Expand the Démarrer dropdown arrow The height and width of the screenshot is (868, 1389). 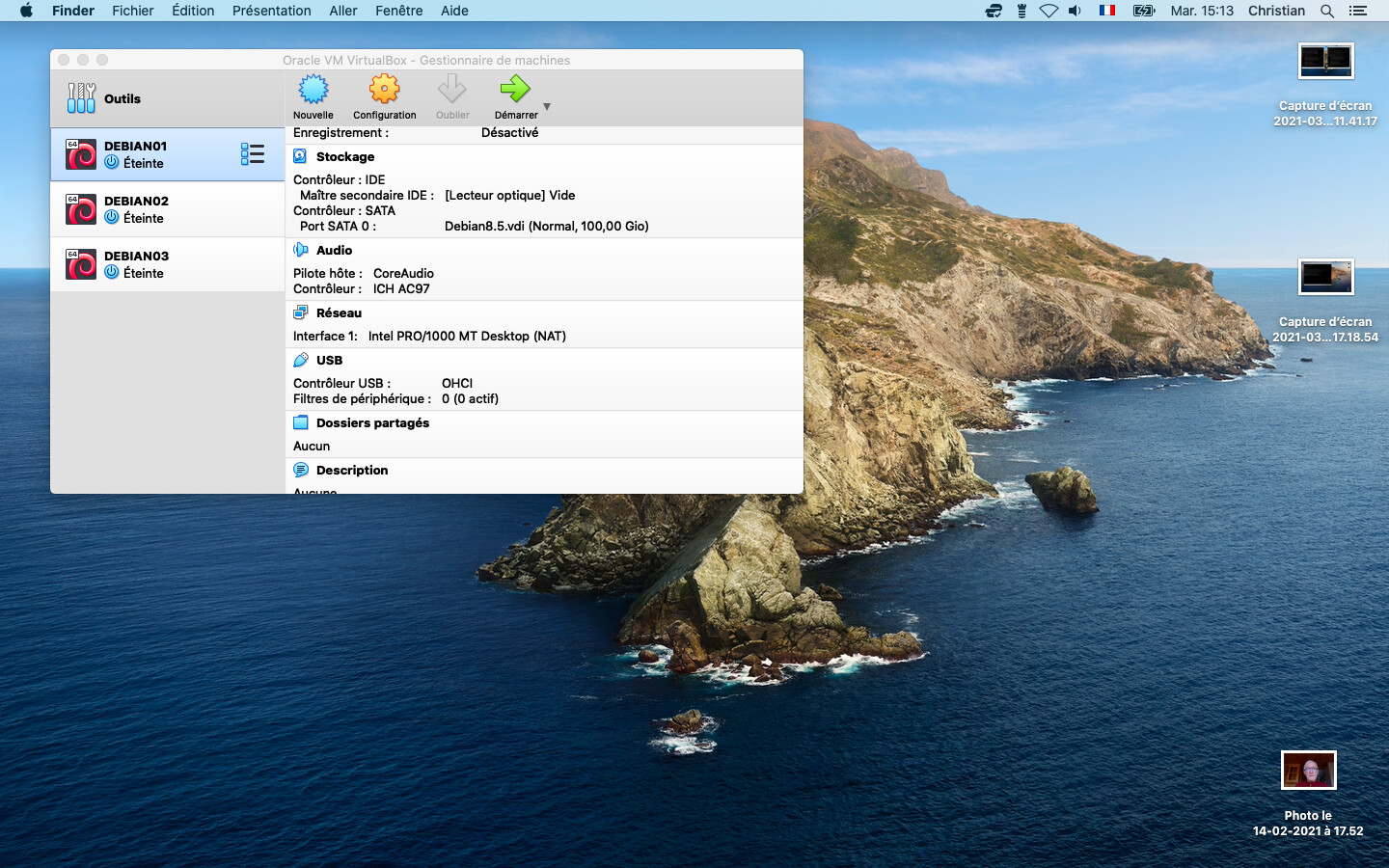pyautogui.click(x=547, y=107)
